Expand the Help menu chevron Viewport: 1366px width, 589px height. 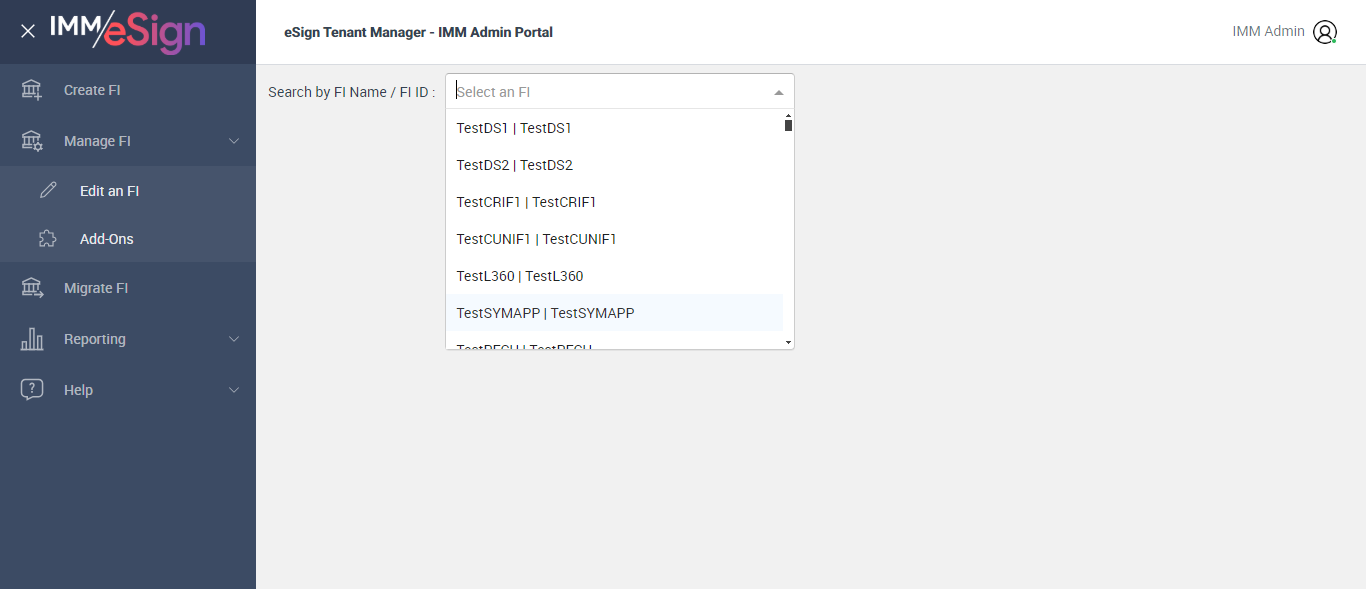click(x=234, y=390)
